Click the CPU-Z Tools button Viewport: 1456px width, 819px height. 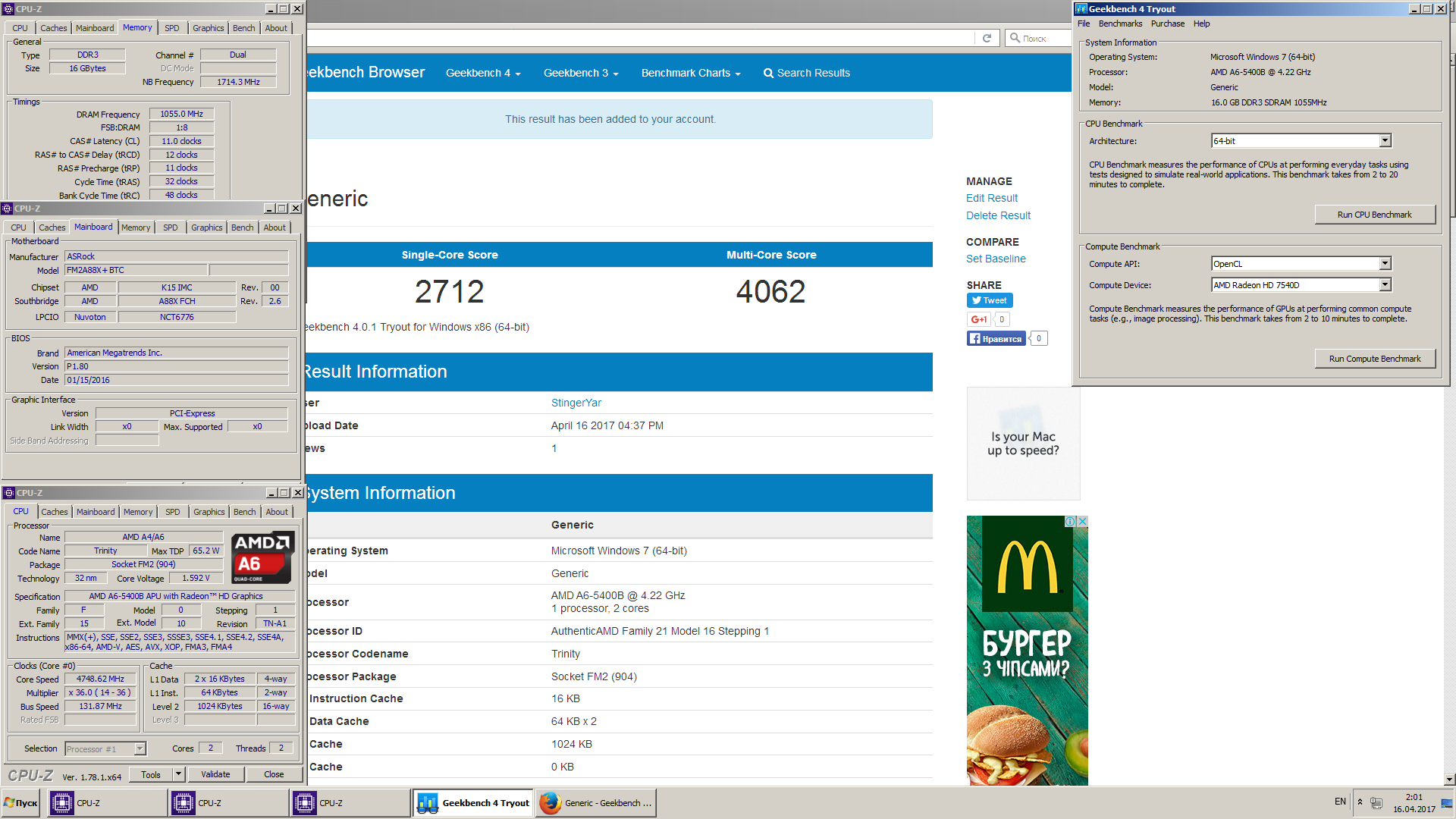click(151, 774)
